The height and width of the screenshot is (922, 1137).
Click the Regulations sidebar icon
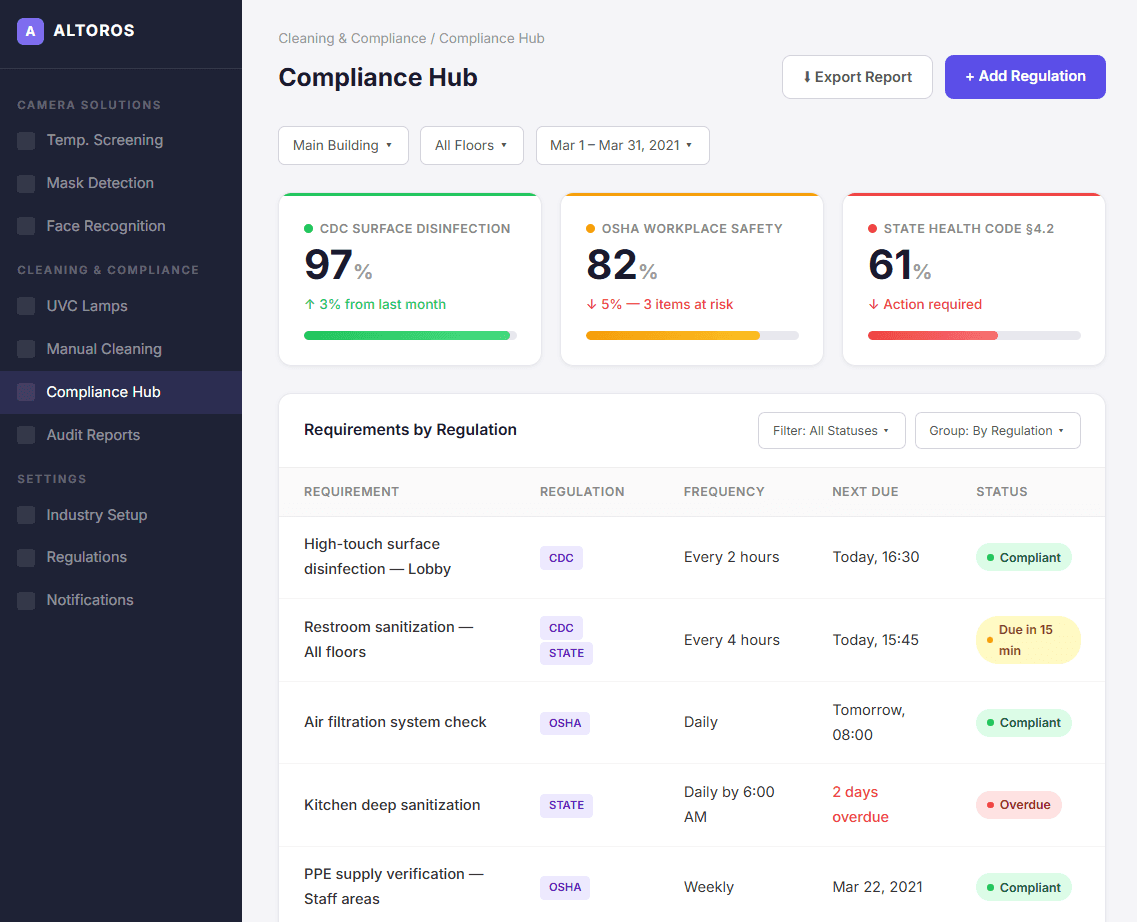[x=26, y=557]
